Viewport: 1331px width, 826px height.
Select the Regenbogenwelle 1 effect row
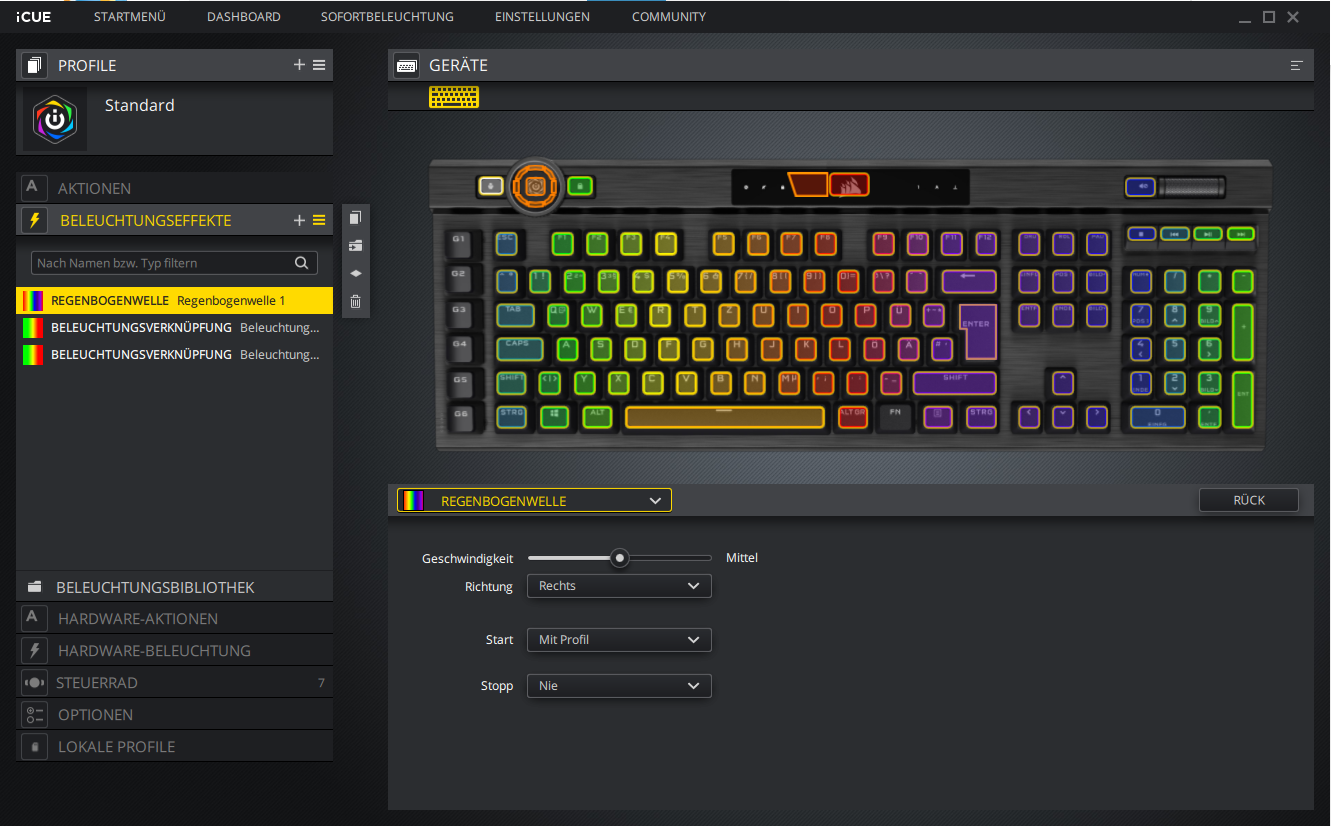pyautogui.click(x=174, y=300)
